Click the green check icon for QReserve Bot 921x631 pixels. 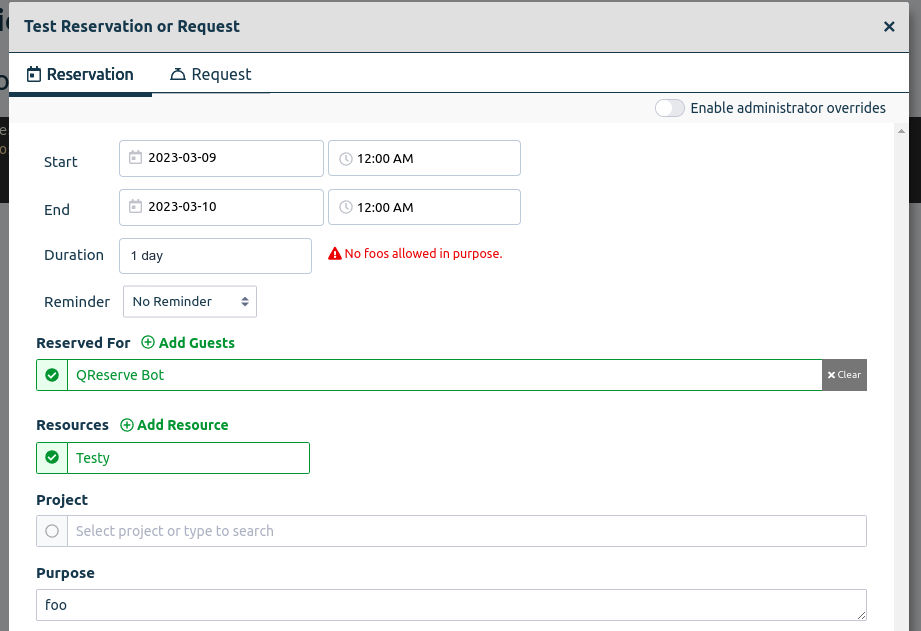(x=52, y=375)
